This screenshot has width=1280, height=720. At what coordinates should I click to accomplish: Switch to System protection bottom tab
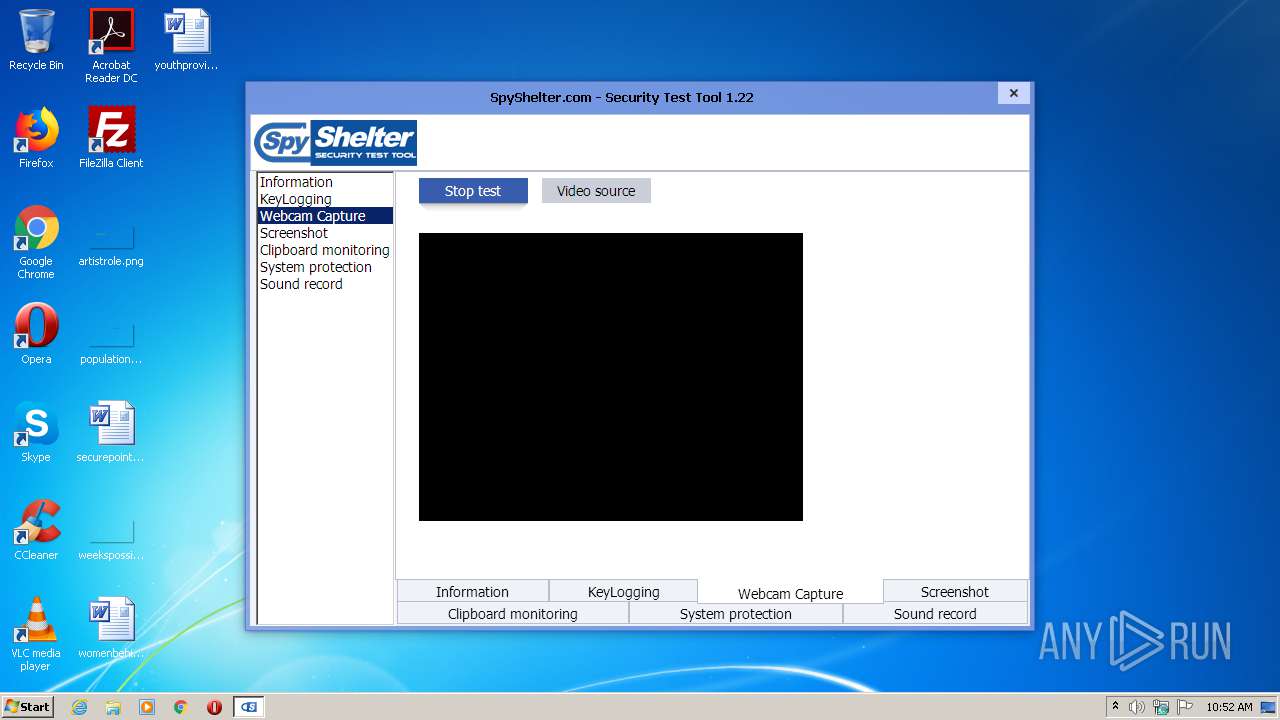(x=736, y=613)
